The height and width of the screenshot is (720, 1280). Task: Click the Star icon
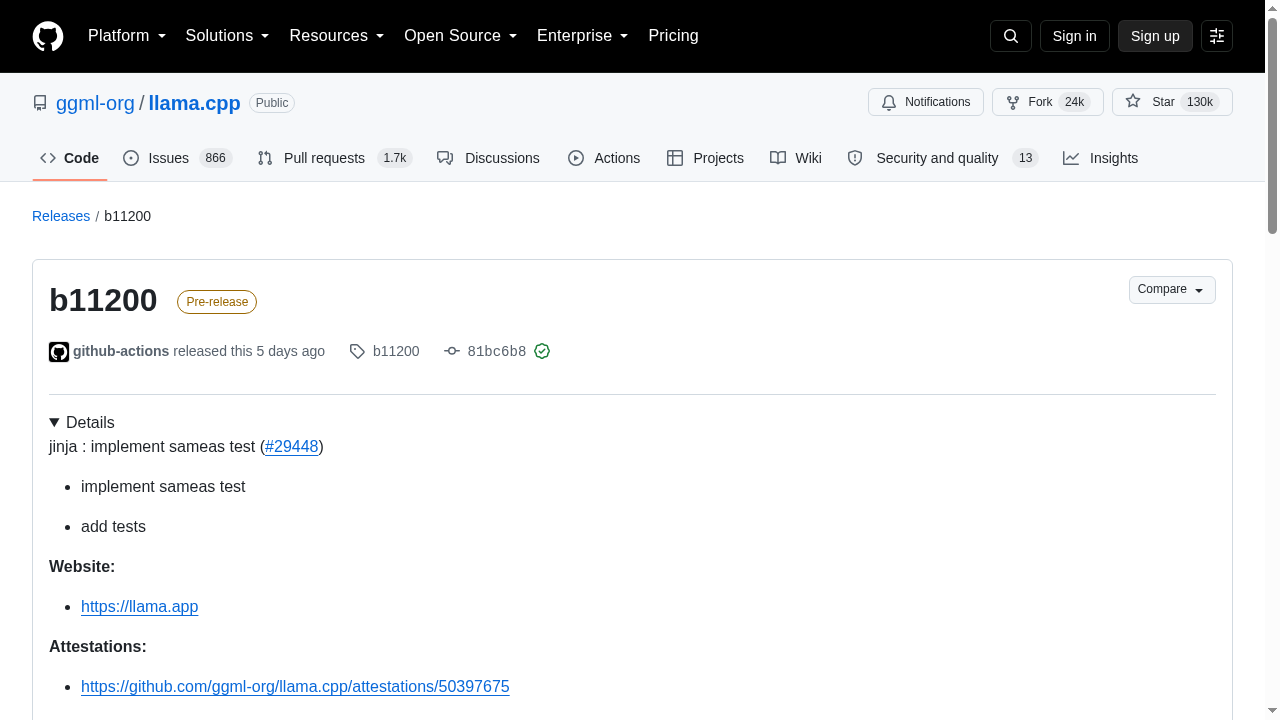[x=1133, y=101]
